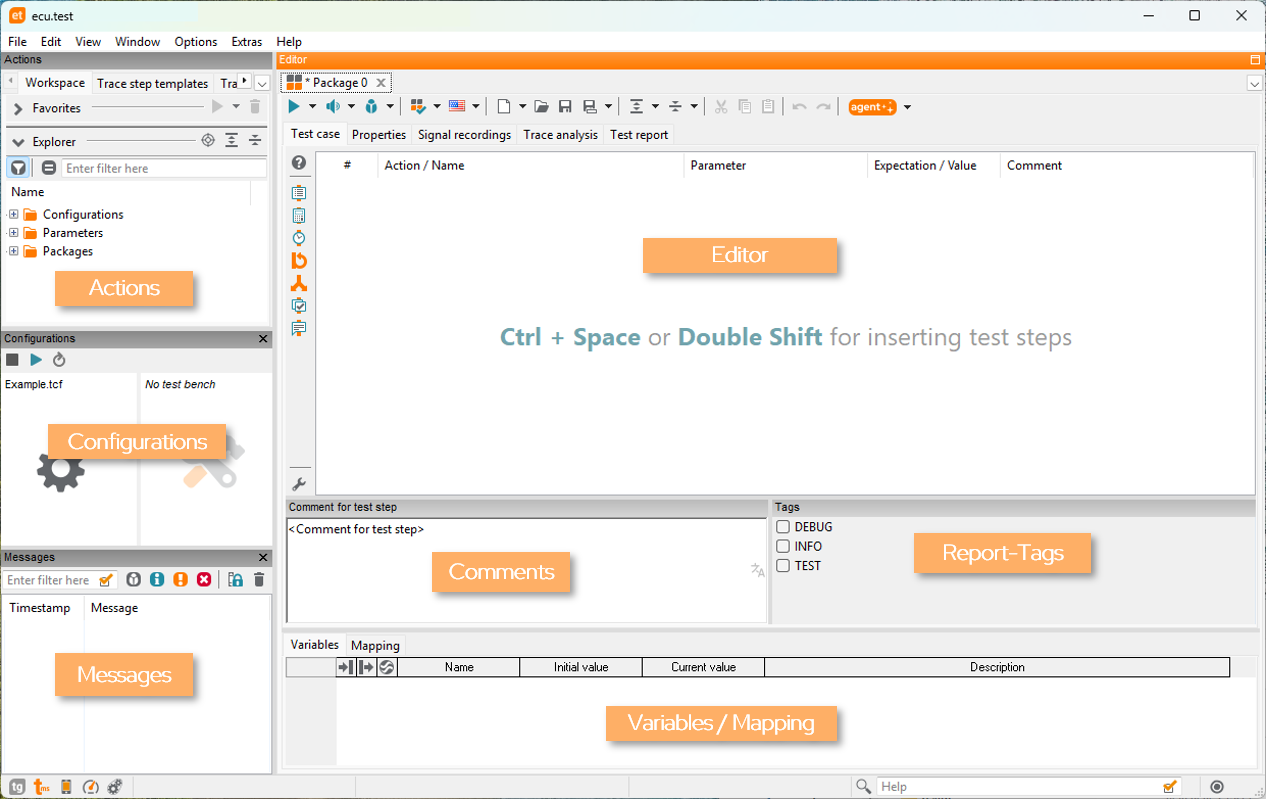Stop the configuration with the square icon

[12, 360]
